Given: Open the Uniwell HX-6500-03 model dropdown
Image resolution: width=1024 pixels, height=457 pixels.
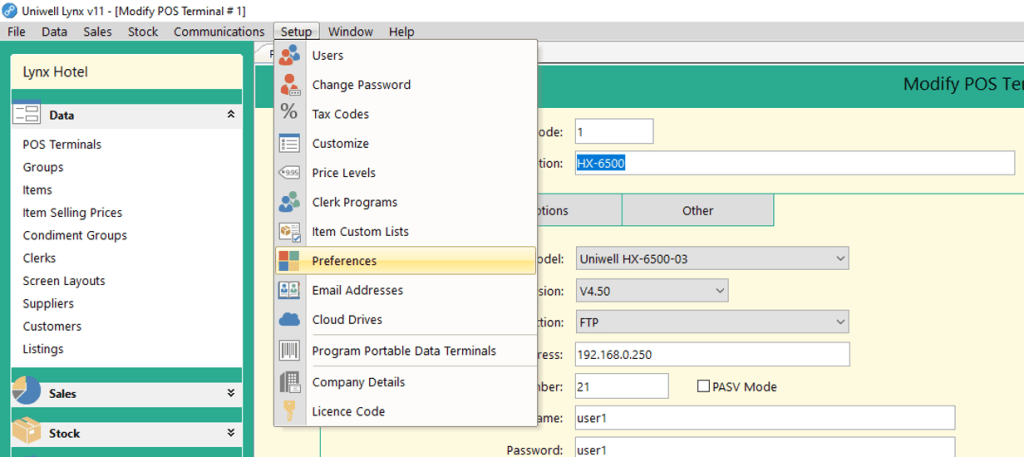Looking at the screenshot, I should (838, 259).
